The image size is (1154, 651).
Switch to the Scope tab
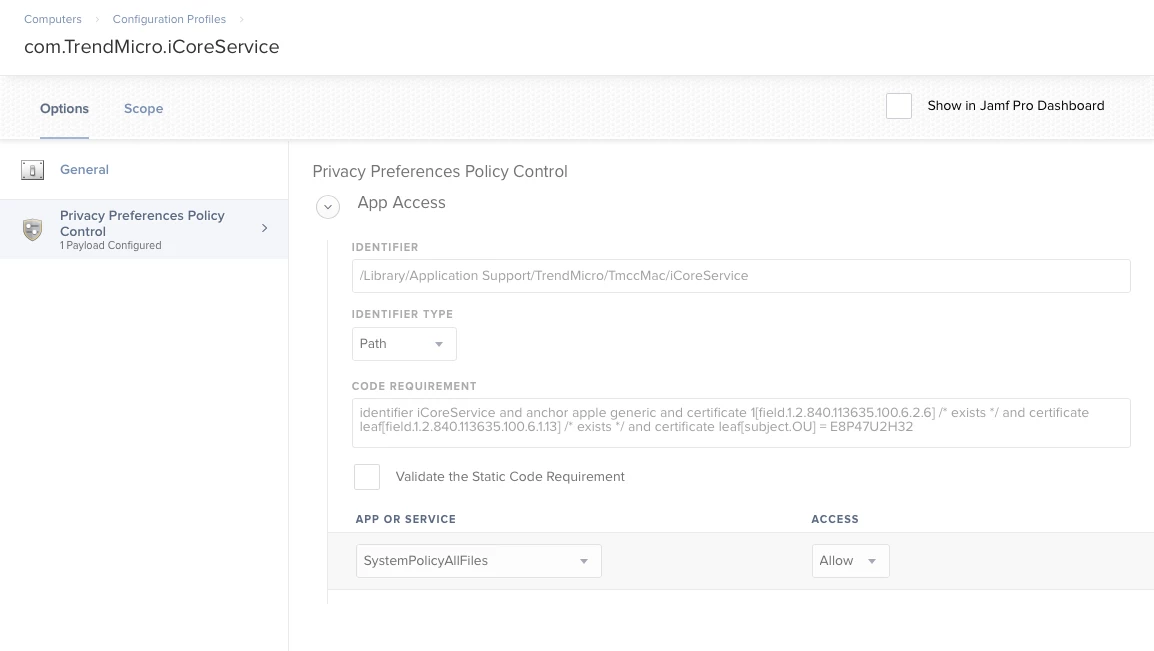pyautogui.click(x=144, y=109)
